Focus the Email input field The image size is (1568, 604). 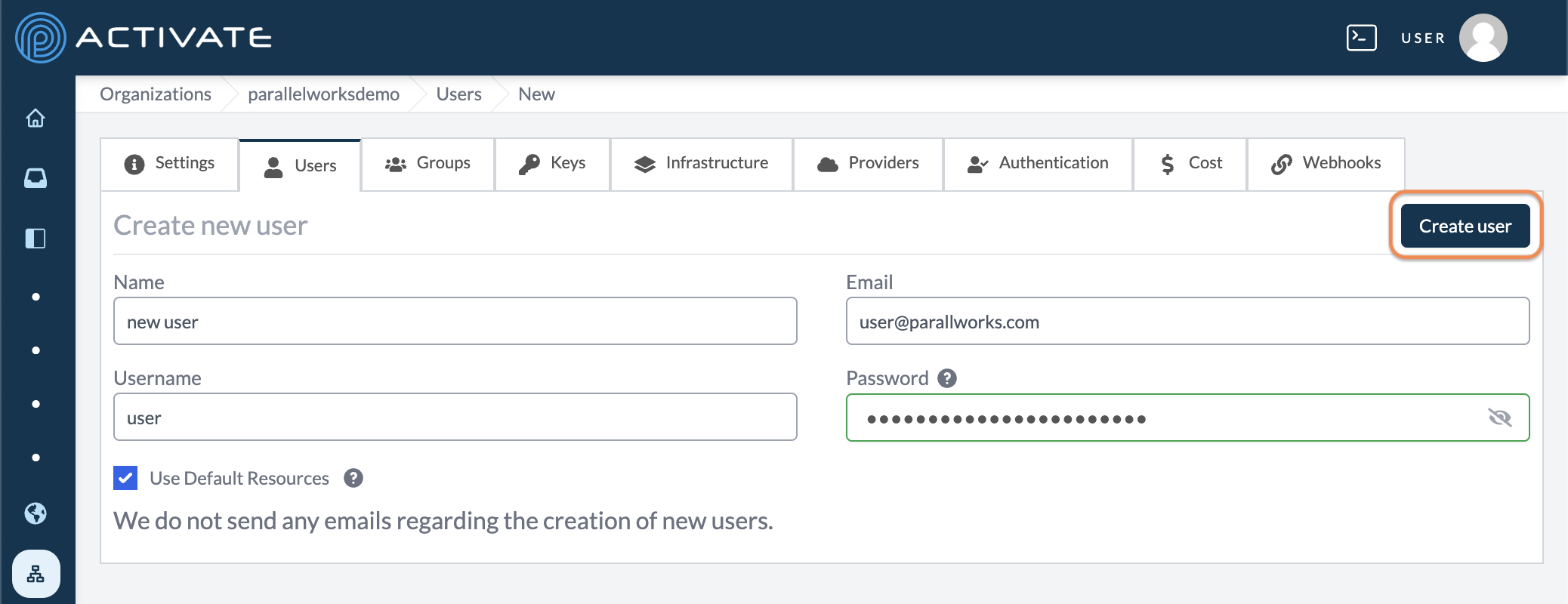[x=1187, y=321]
